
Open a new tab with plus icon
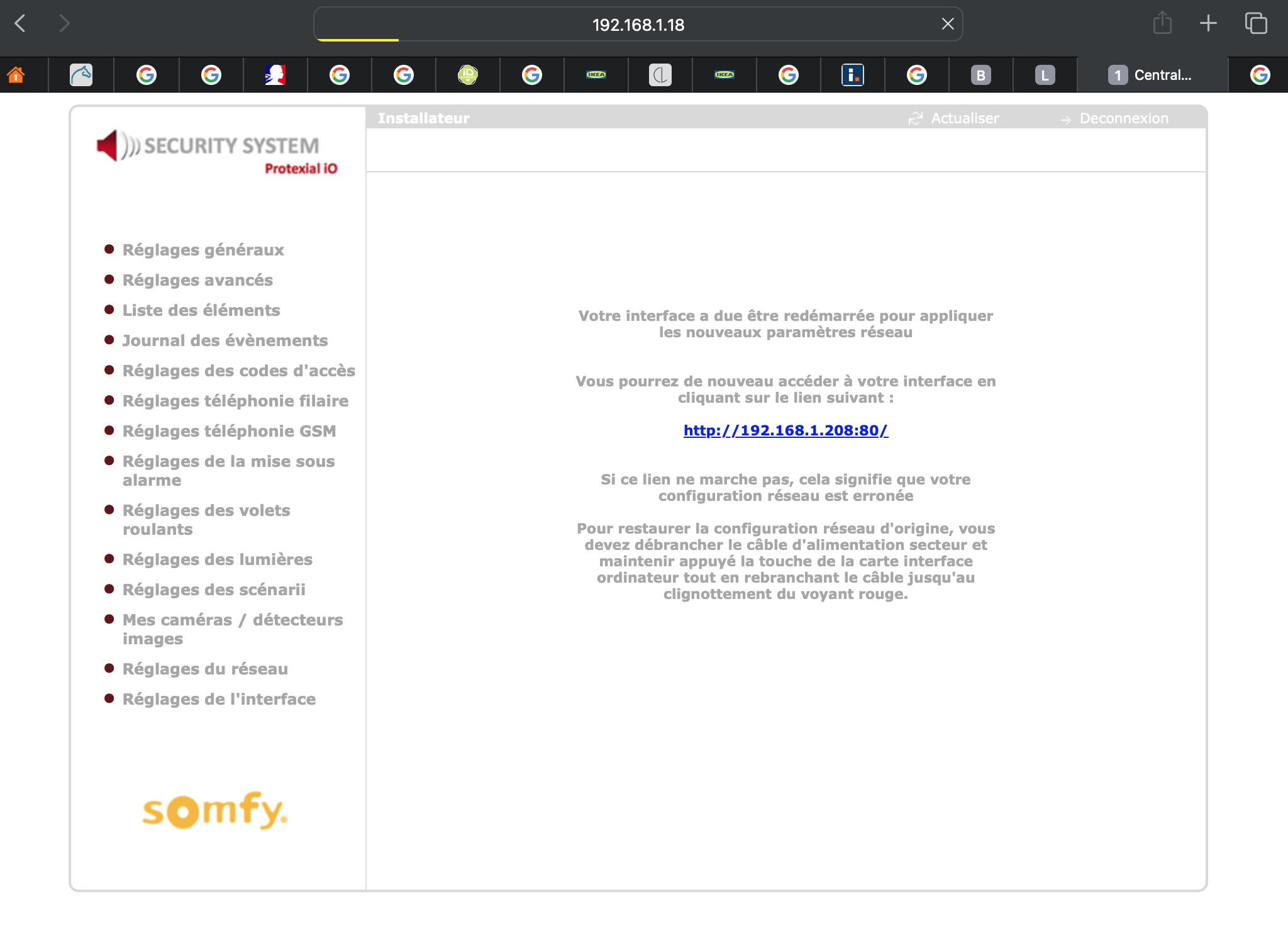[x=1208, y=24]
